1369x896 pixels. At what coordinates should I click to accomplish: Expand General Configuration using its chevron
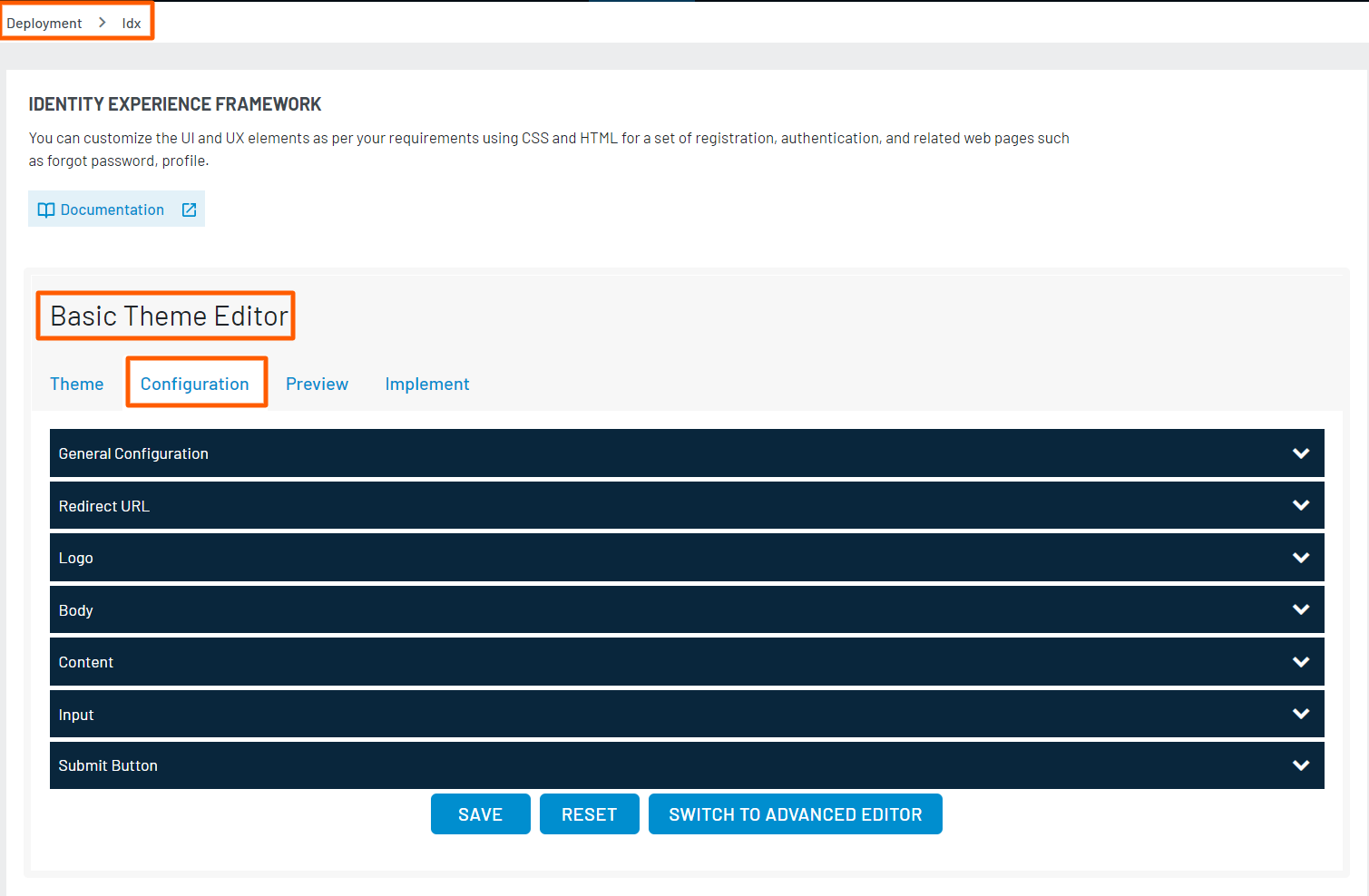1300,453
